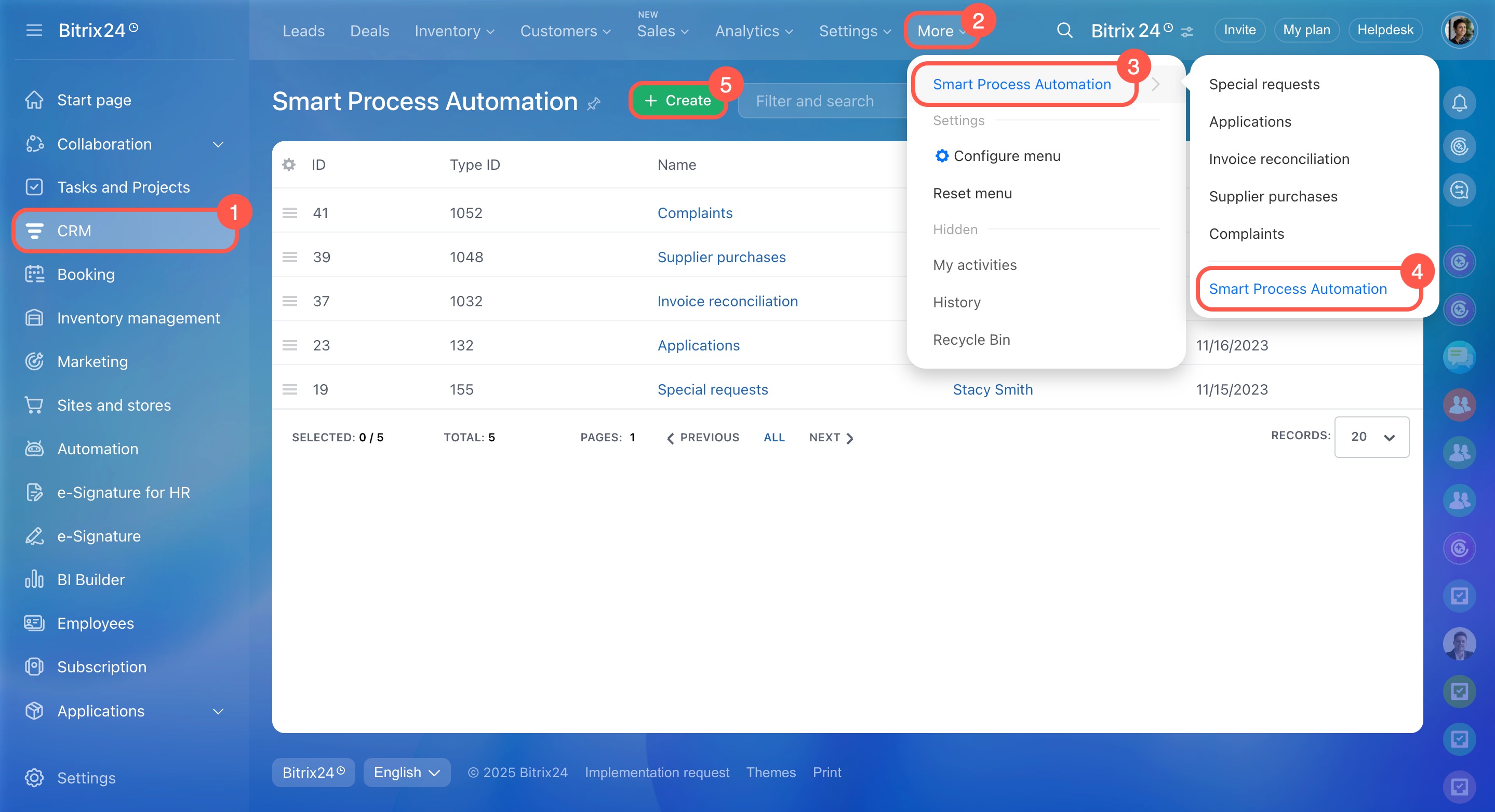Open the Analytics dropdown
Viewport: 1495px width, 812px height.
tap(754, 31)
